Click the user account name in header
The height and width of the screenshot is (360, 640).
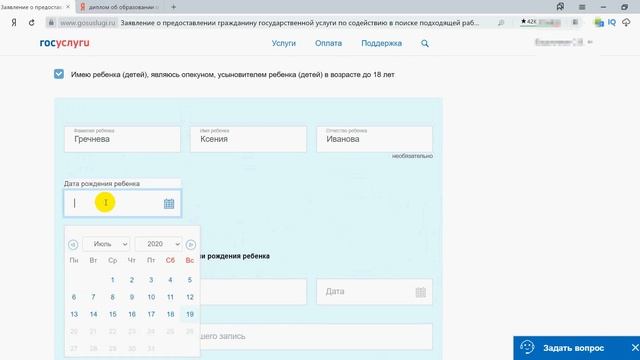click(x=559, y=42)
